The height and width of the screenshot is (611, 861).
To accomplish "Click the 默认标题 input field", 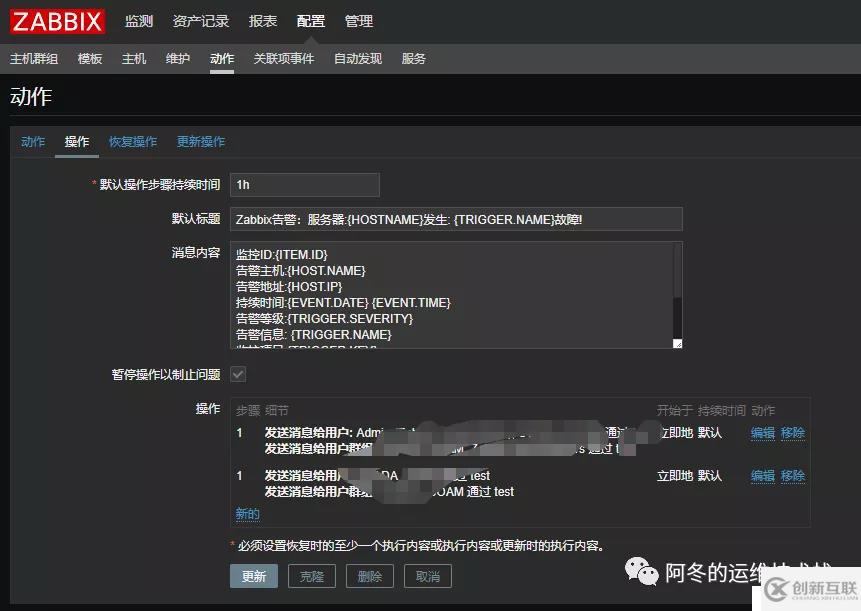I will point(456,219).
